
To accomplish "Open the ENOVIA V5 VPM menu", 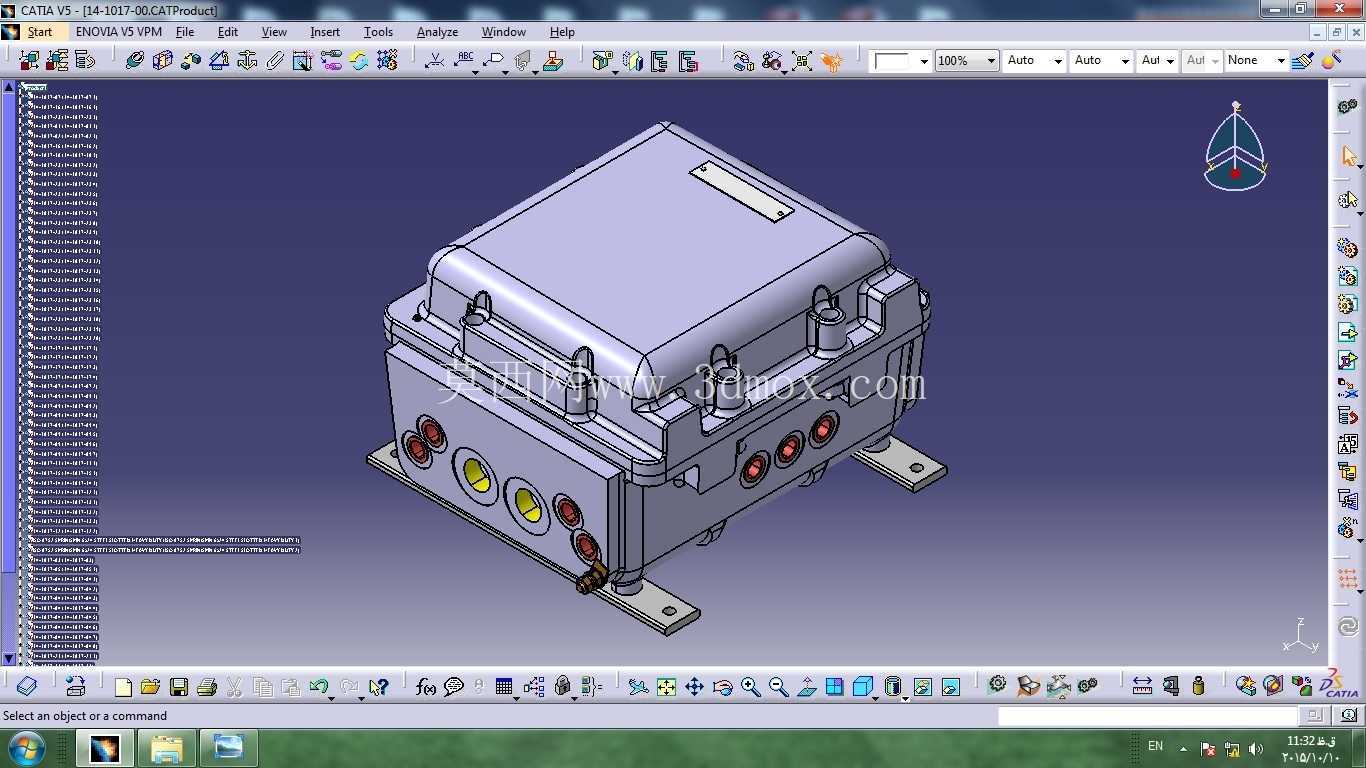I will [118, 32].
